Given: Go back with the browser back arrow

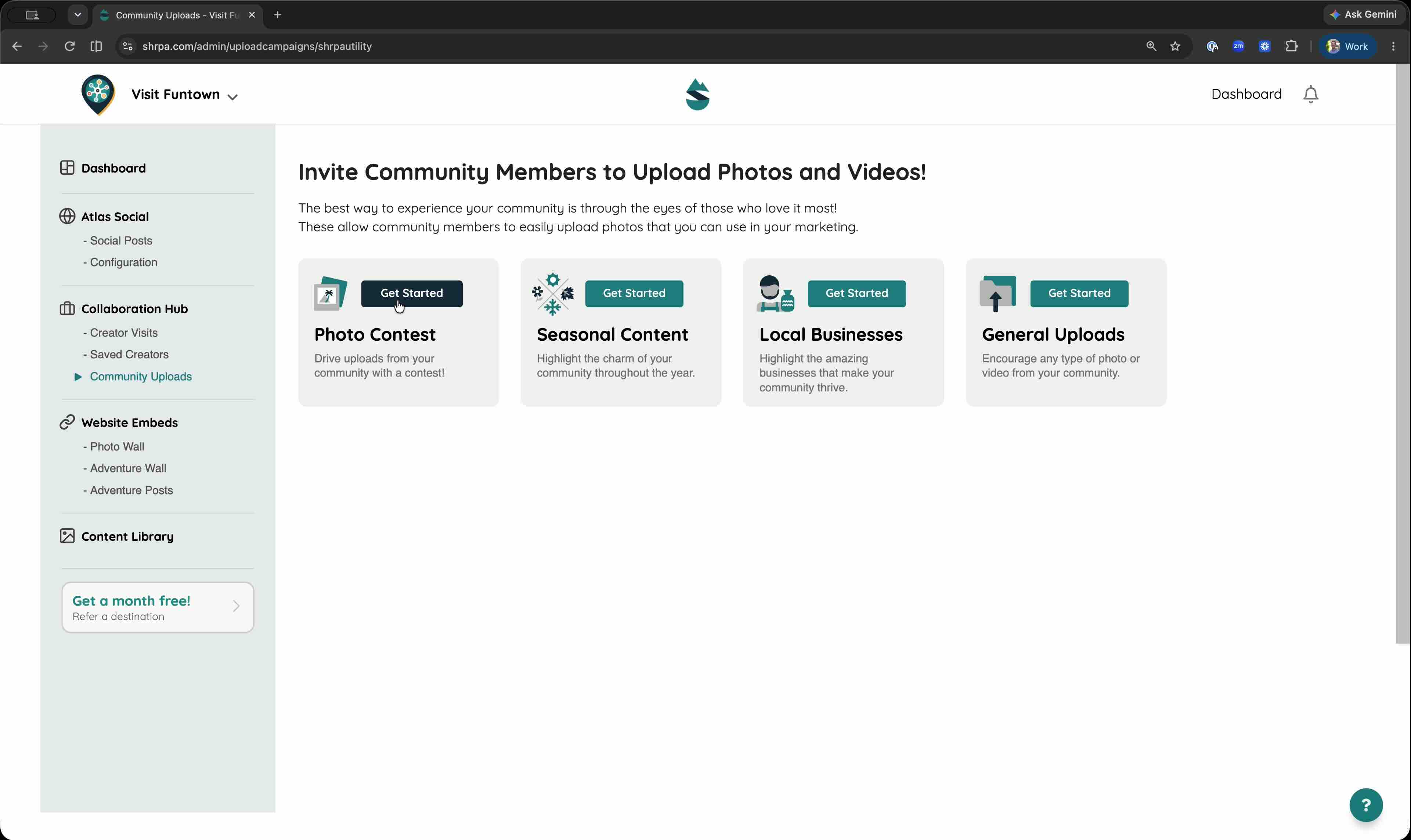Looking at the screenshot, I should pyautogui.click(x=17, y=46).
